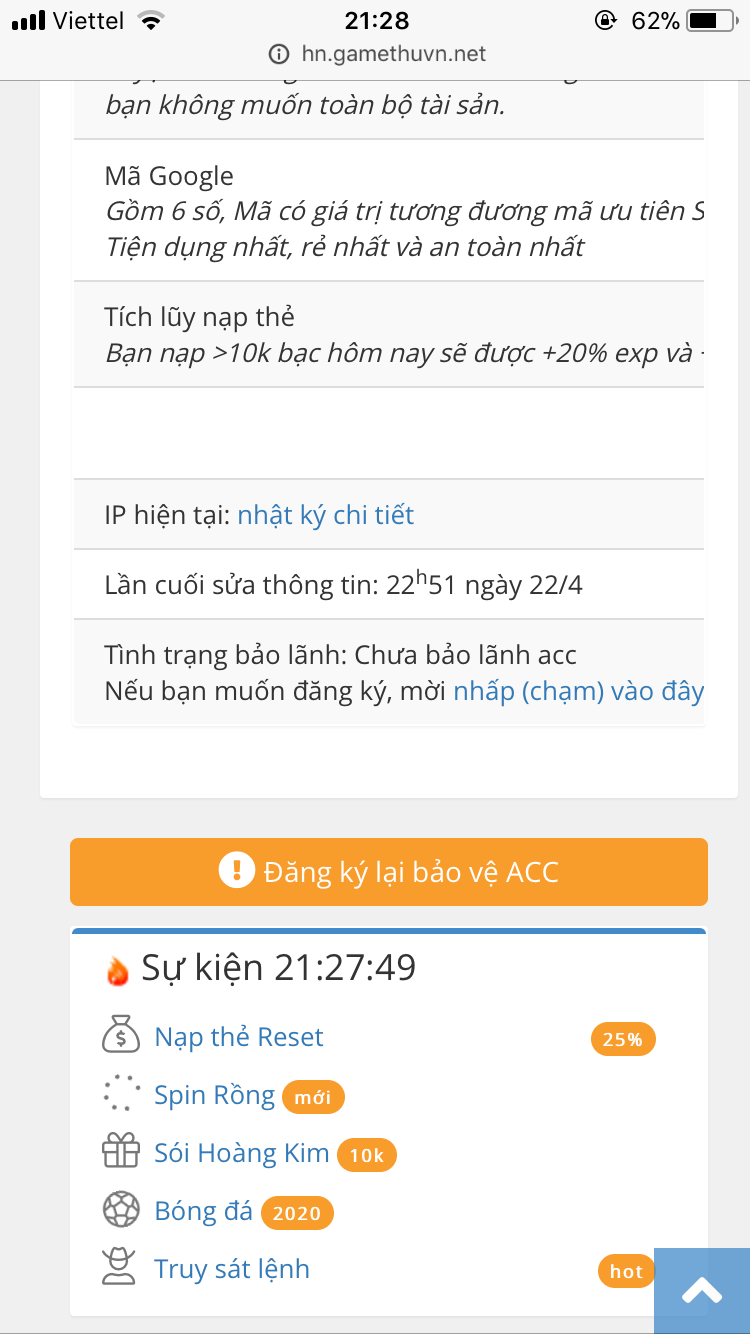The height and width of the screenshot is (1334, 750).
Task: Tap the site info icon in address bar
Action: (x=278, y=53)
